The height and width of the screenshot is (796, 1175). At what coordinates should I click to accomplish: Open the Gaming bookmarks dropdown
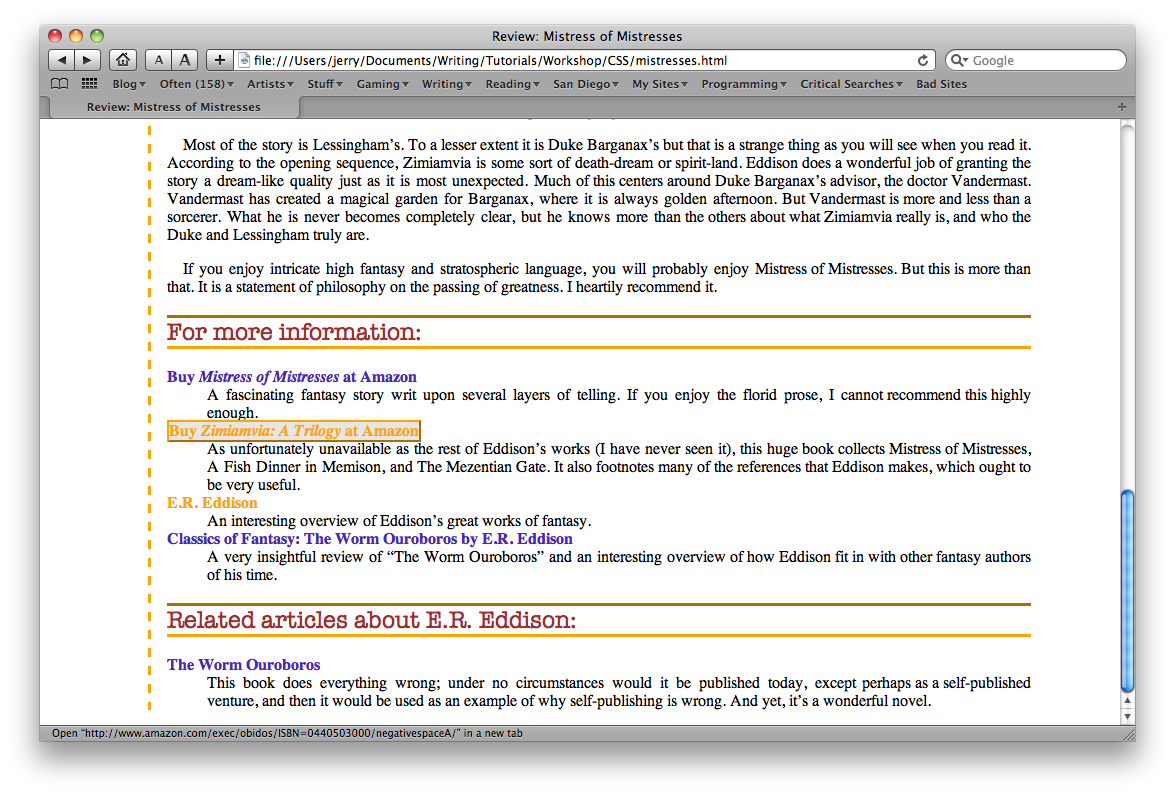point(383,84)
